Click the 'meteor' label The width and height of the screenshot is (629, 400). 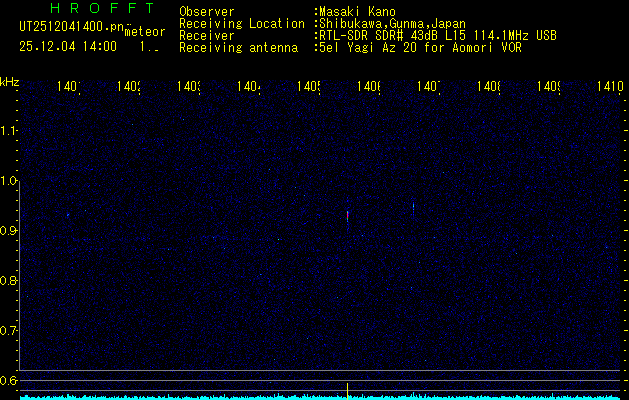[145, 32]
